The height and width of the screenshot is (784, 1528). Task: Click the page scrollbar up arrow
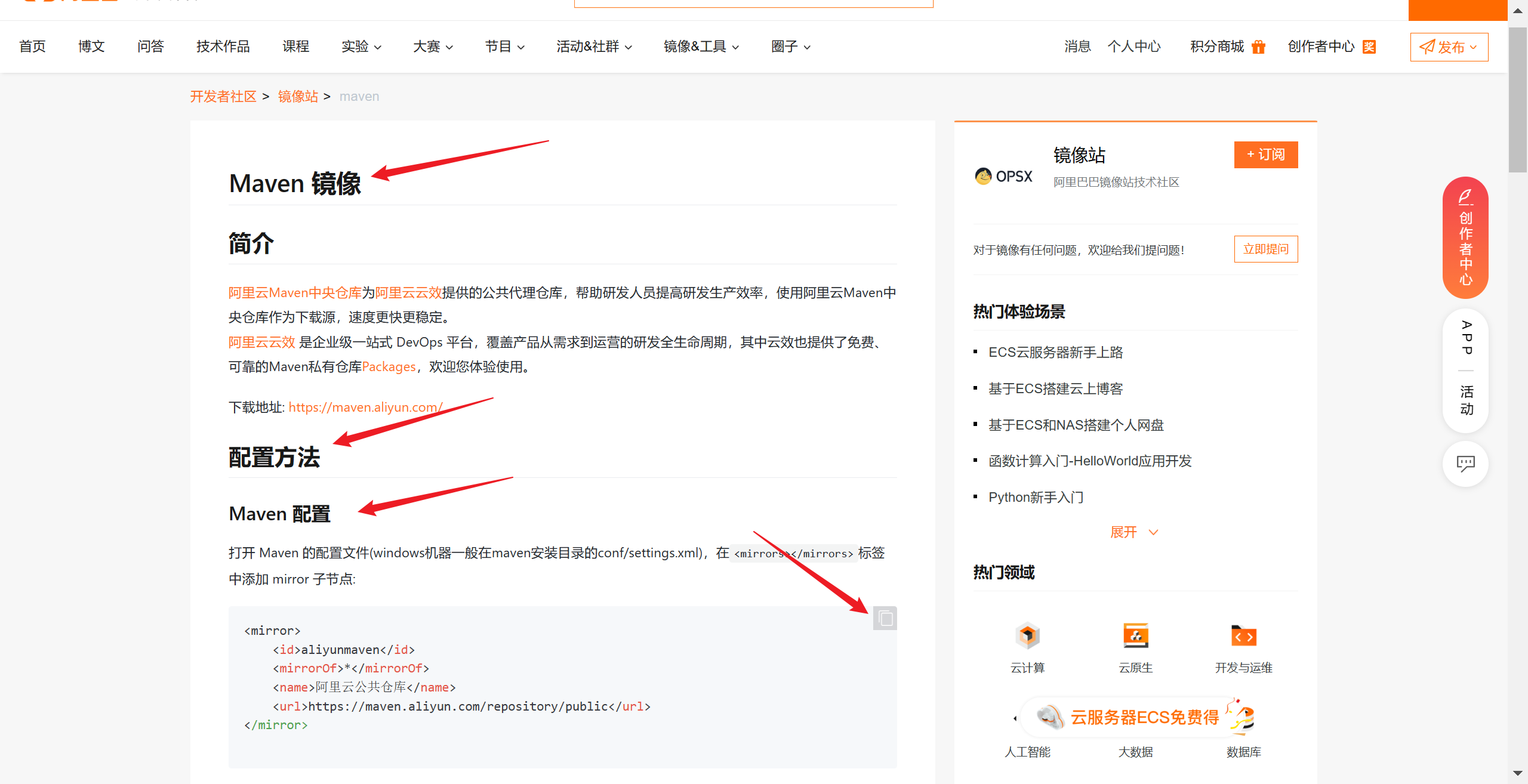pyautogui.click(x=1518, y=11)
